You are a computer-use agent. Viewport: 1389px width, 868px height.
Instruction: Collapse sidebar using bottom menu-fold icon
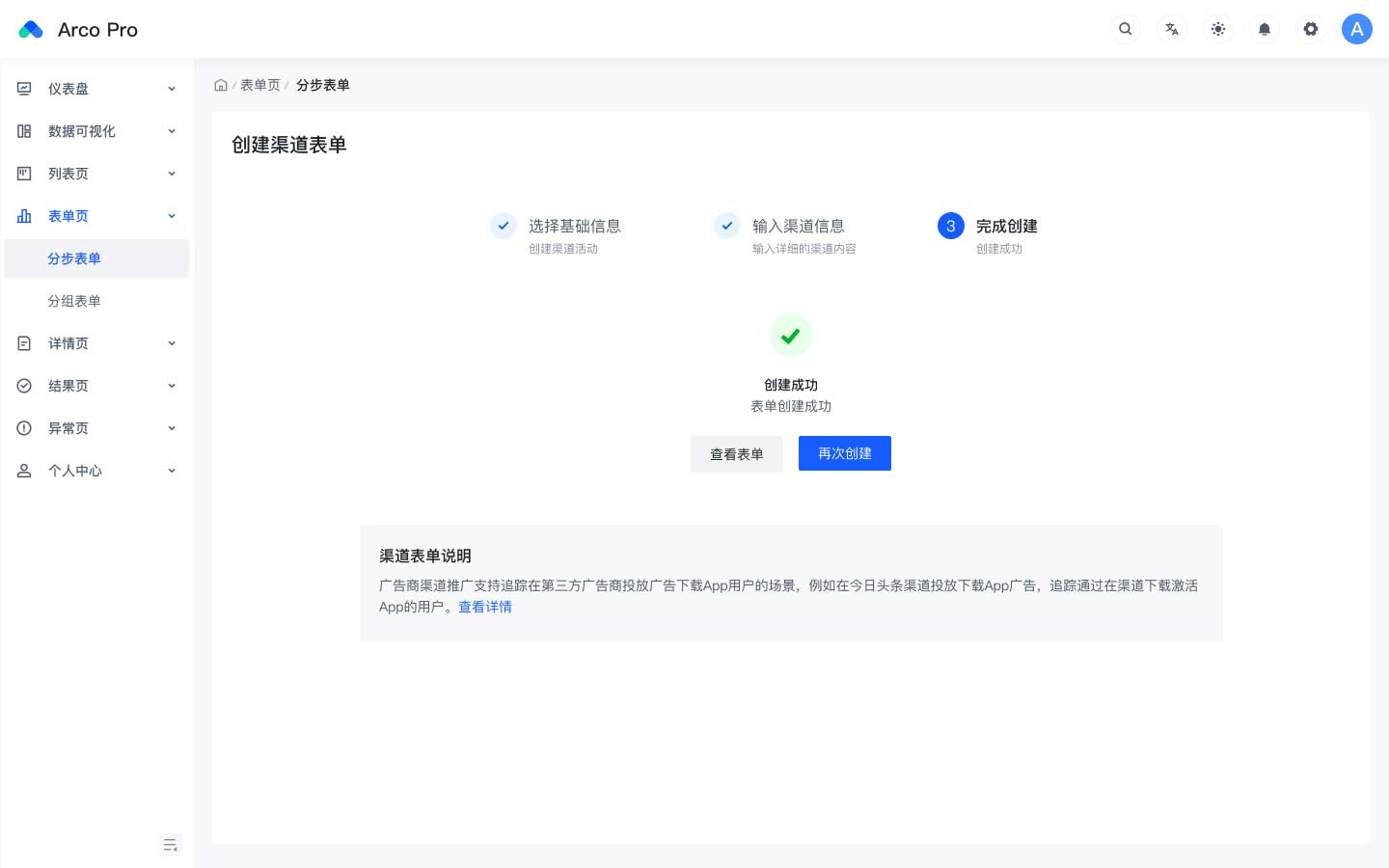(x=171, y=845)
